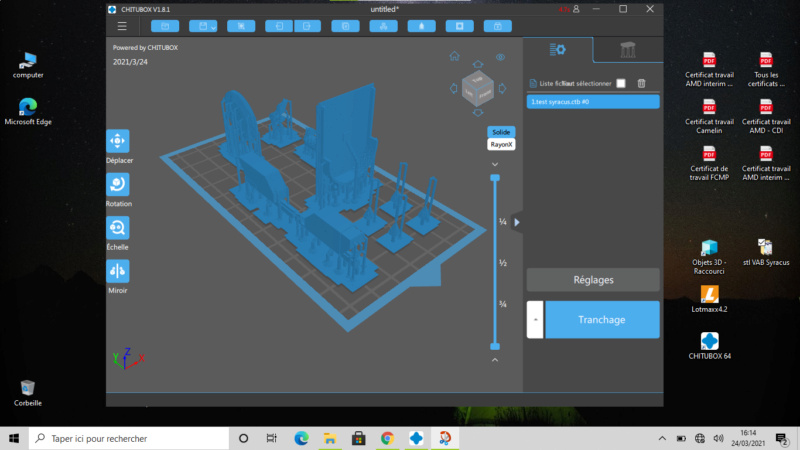The width and height of the screenshot is (800, 450).
Task: Click the Front face of view cube
Action: click(x=485, y=94)
